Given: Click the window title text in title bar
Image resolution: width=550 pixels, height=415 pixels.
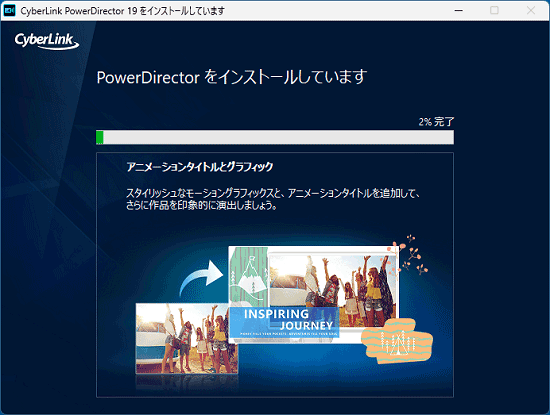Looking at the screenshot, I should pyautogui.click(x=122, y=11).
